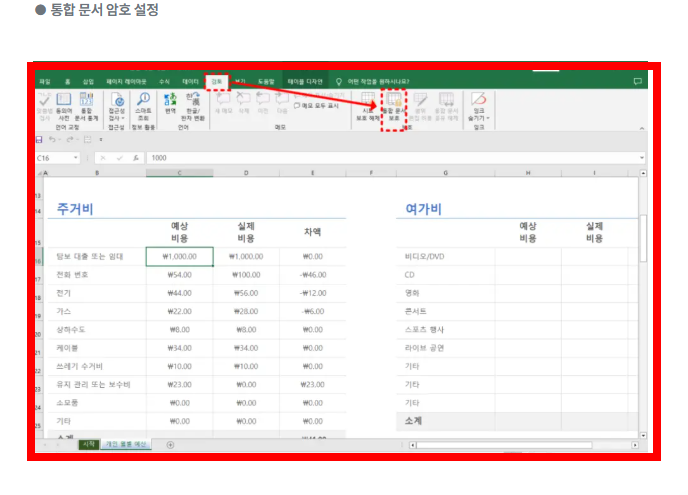
Task: Switch to the 검토 ribbon tab
Action: (x=217, y=82)
